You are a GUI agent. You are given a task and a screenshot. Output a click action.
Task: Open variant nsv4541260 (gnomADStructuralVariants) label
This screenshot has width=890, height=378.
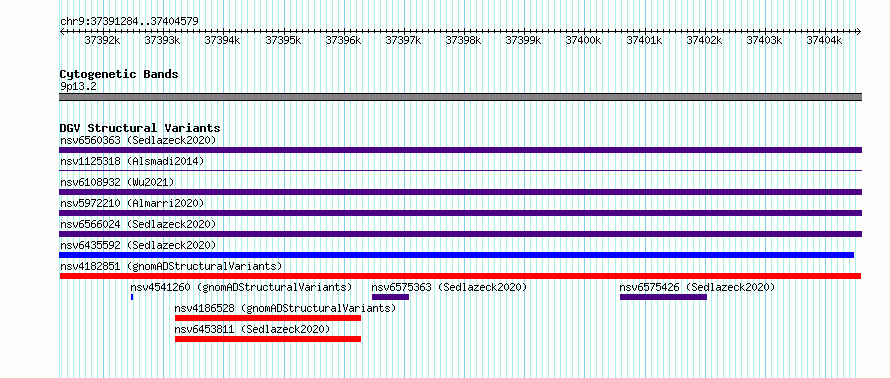pyautogui.click(x=241, y=287)
